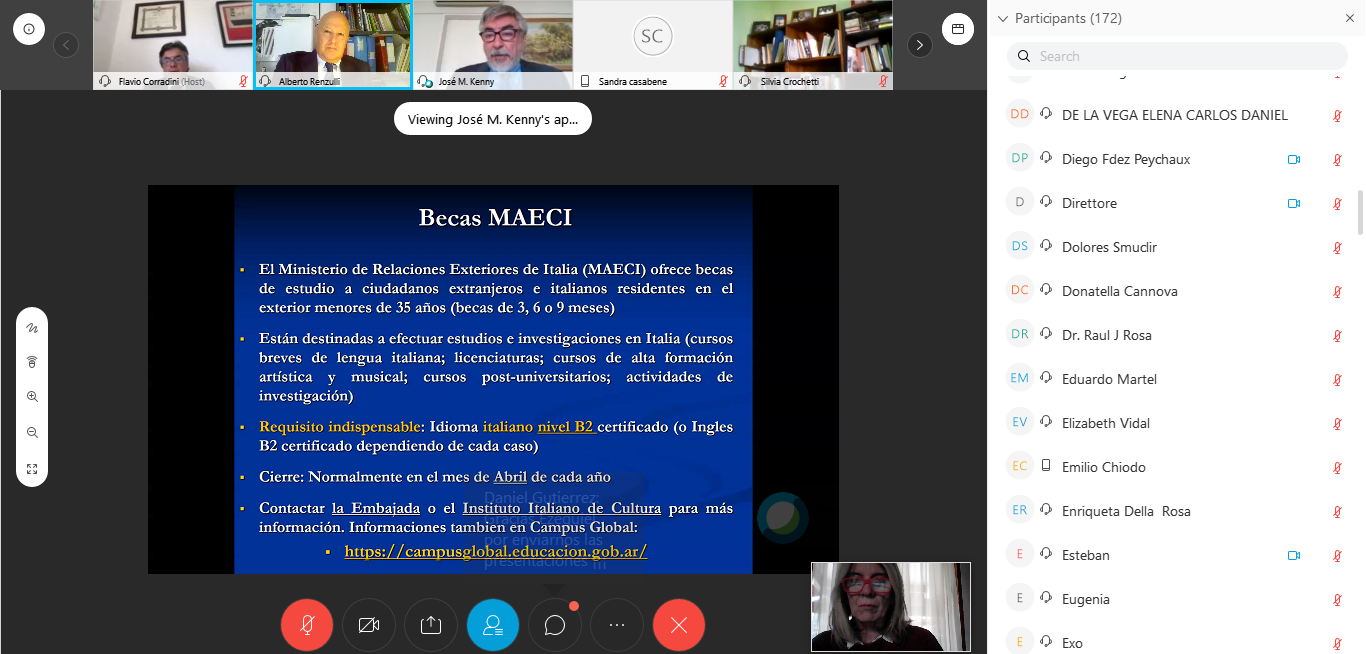Select participant Emilio Chiodo
Viewport: 1366px width, 654px height.
click(x=1177, y=467)
